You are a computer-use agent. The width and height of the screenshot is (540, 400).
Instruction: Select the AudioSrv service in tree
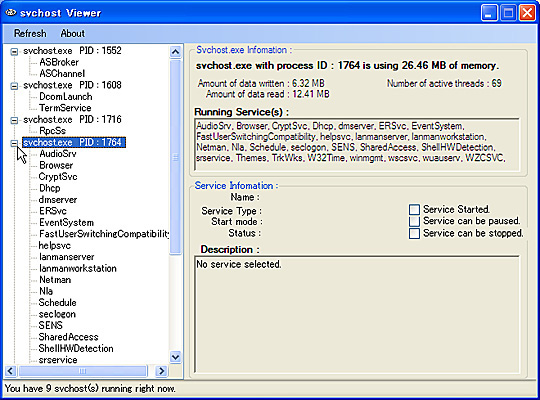coord(58,154)
